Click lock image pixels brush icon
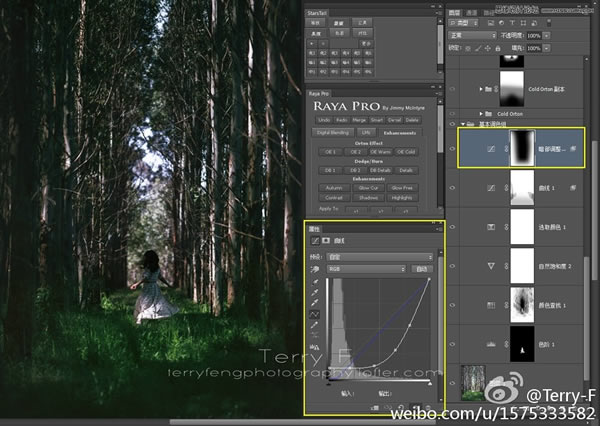 pyautogui.click(x=478, y=49)
